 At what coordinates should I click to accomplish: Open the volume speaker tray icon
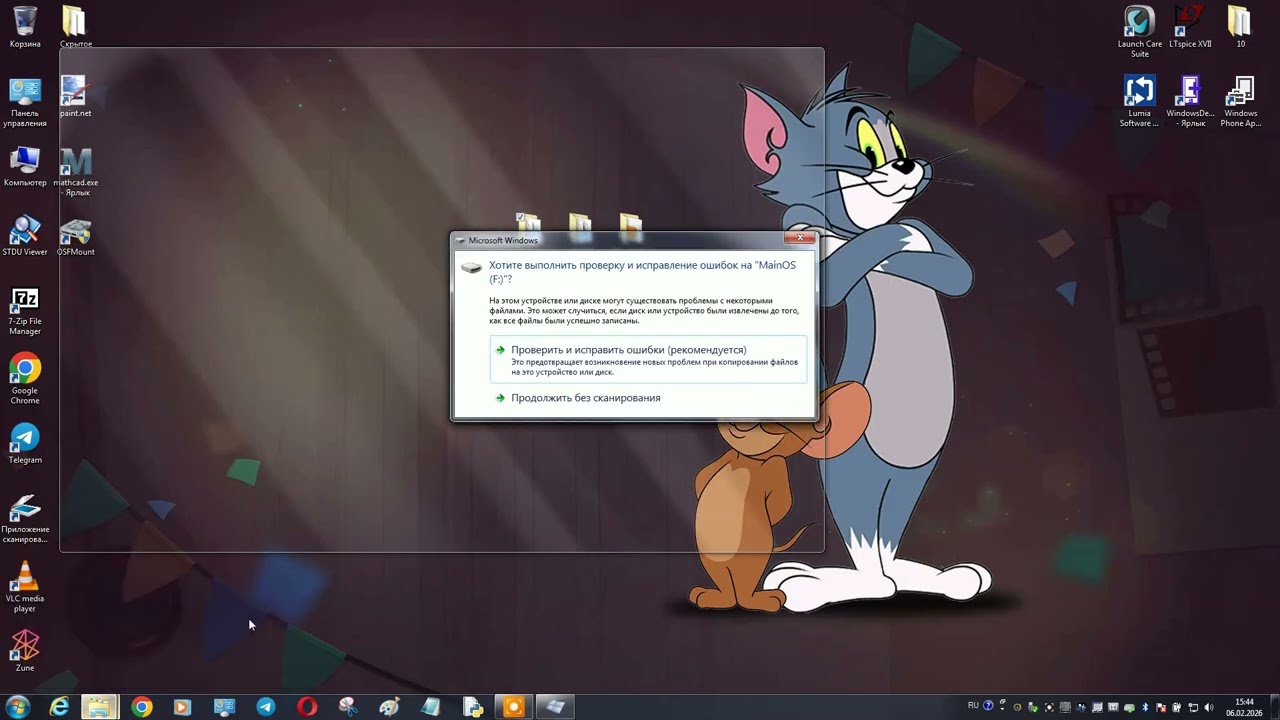[x=1209, y=707]
